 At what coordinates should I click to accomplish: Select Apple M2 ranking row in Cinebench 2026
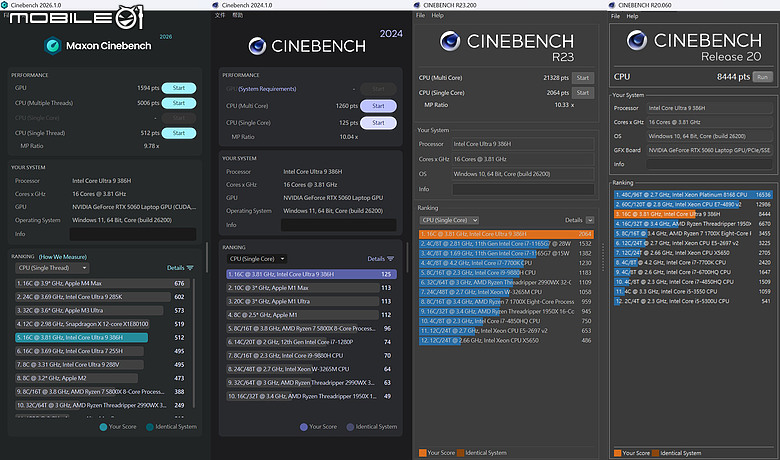tap(101, 378)
